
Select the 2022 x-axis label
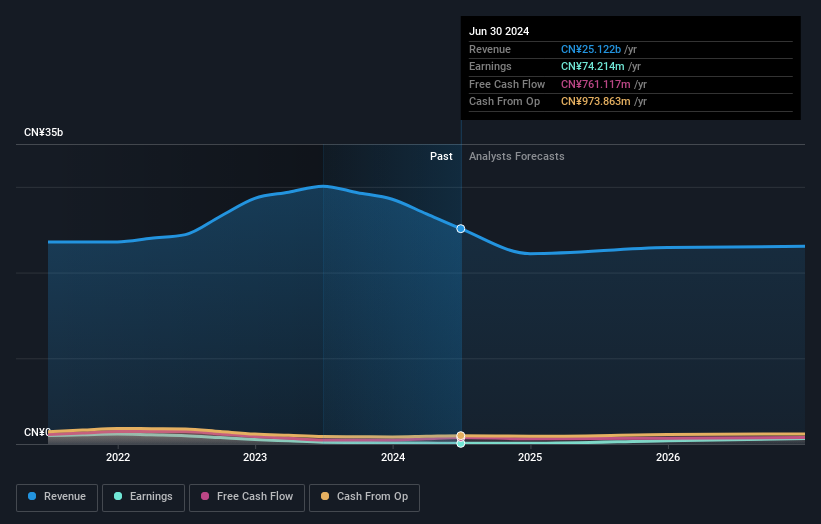[x=118, y=457]
